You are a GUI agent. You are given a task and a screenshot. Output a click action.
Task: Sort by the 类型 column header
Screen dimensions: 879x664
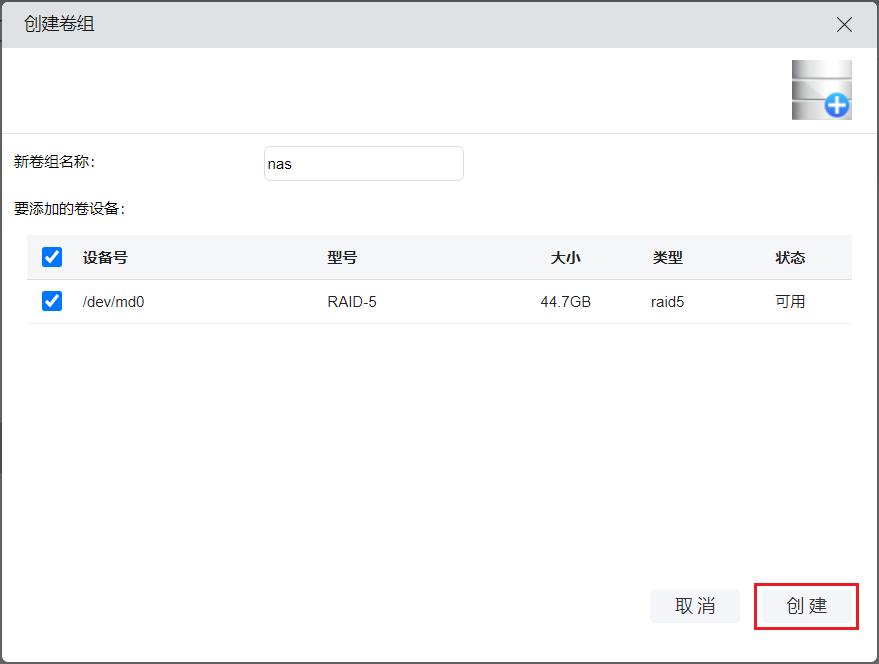click(x=667, y=257)
